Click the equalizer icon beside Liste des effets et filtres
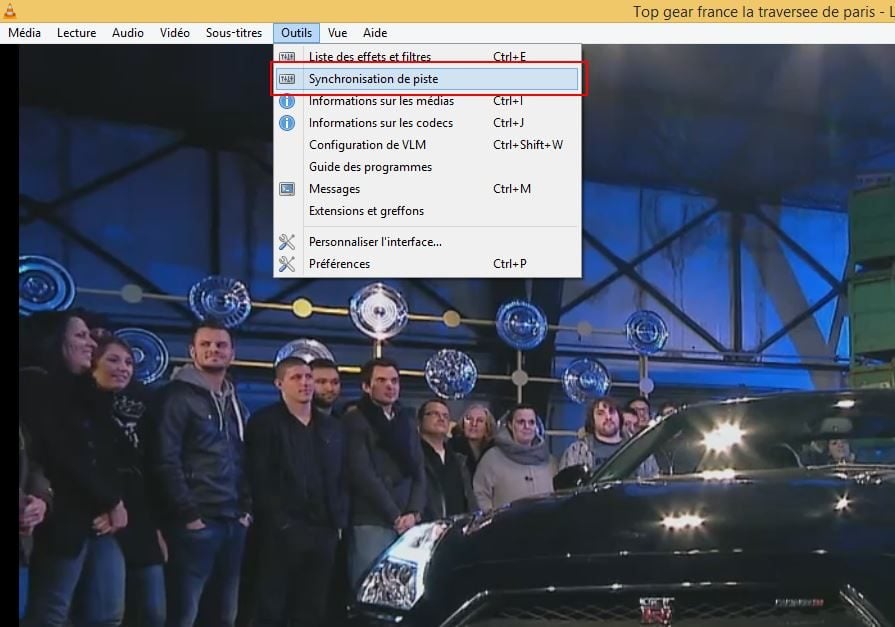The height and width of the screenshot is (627, 895). click(x=287, y=57)
